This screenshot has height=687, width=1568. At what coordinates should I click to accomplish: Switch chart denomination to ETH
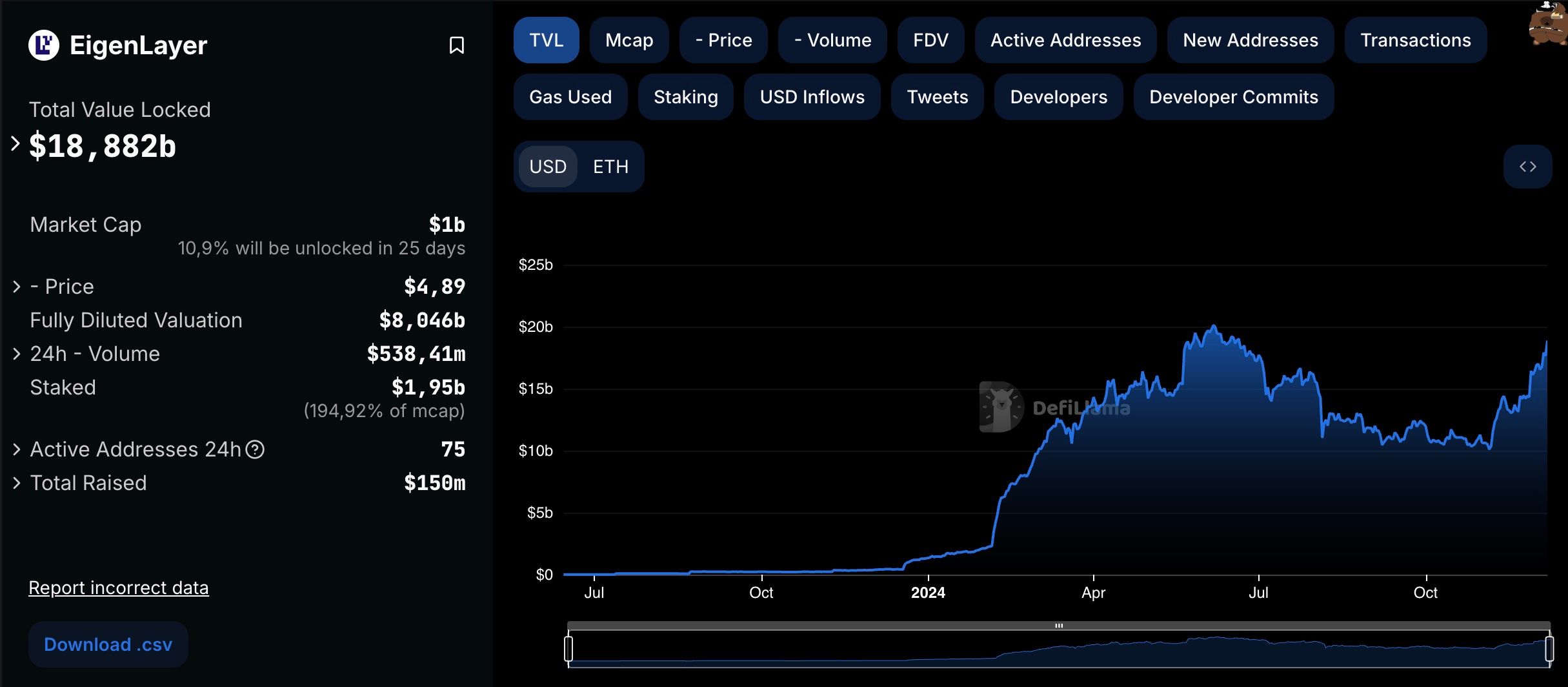point(610,167)
